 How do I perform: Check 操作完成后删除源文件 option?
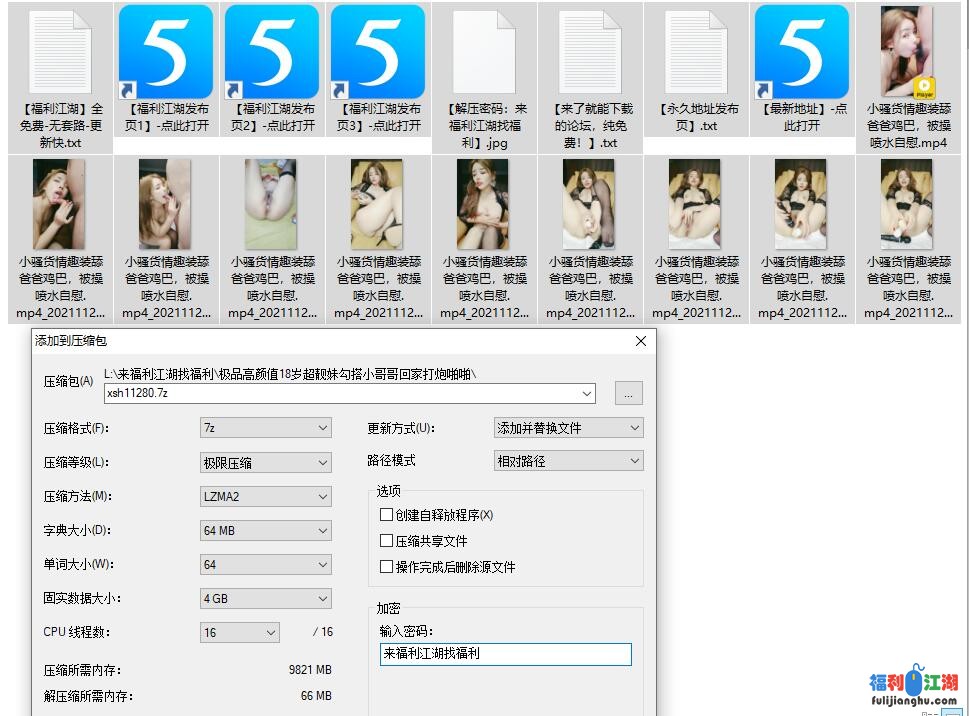387,567
